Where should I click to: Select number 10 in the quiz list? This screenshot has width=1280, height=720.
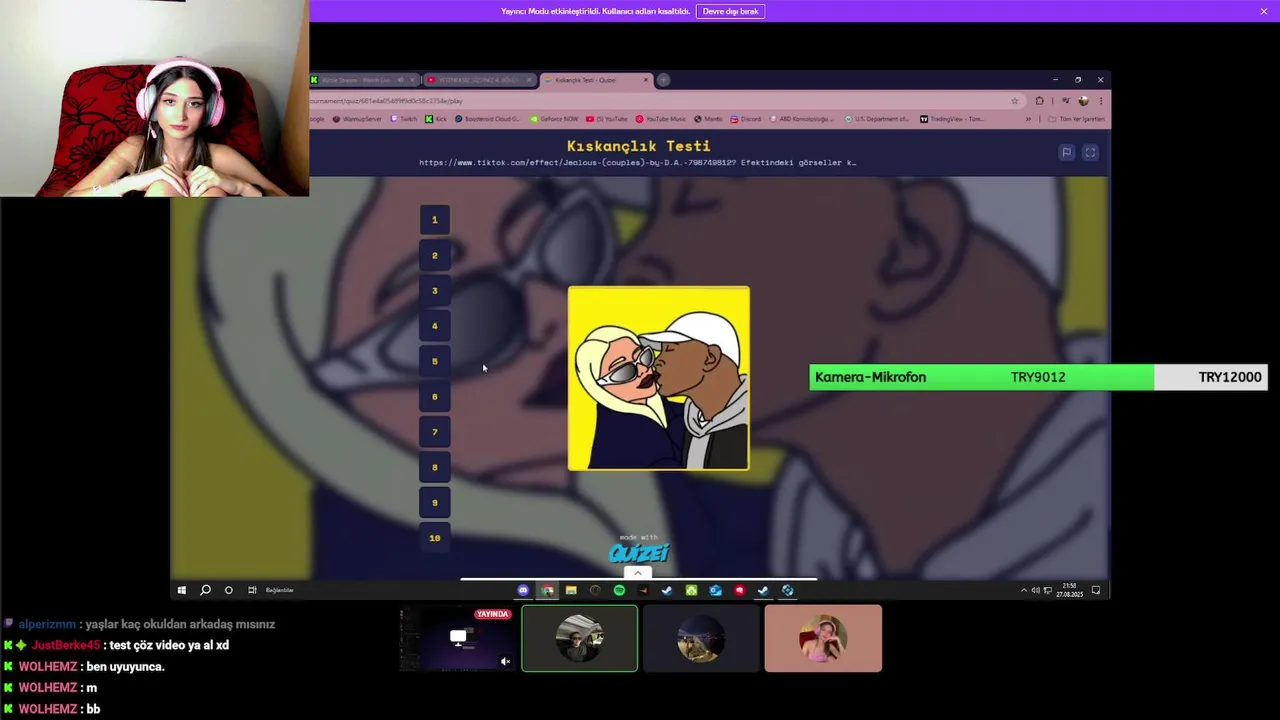pos(434,538)
